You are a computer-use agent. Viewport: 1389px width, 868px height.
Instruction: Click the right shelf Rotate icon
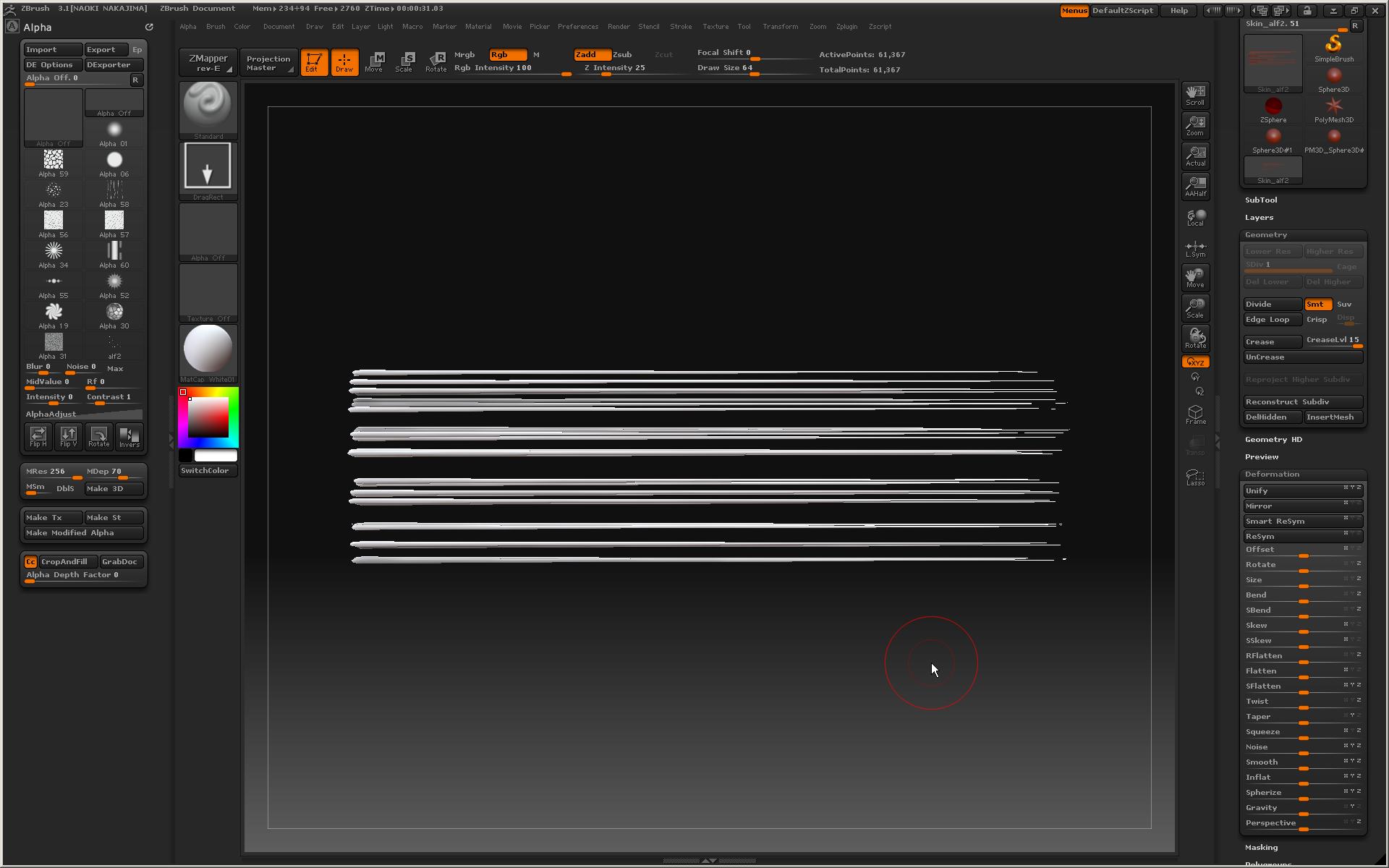click(1195, 338)
